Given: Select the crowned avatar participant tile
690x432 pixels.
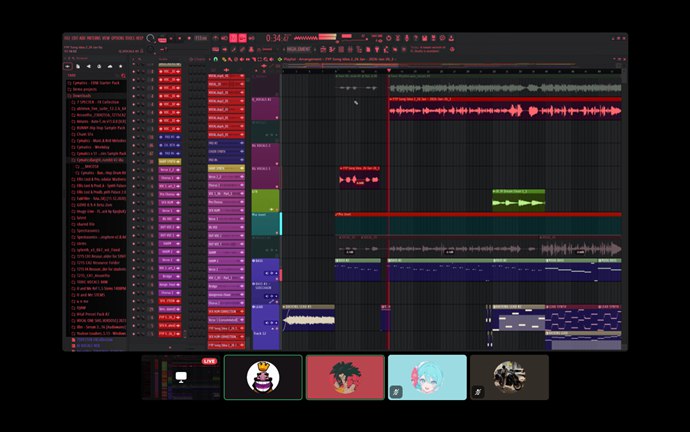Looking at the screenshot, I should point(263,377).
